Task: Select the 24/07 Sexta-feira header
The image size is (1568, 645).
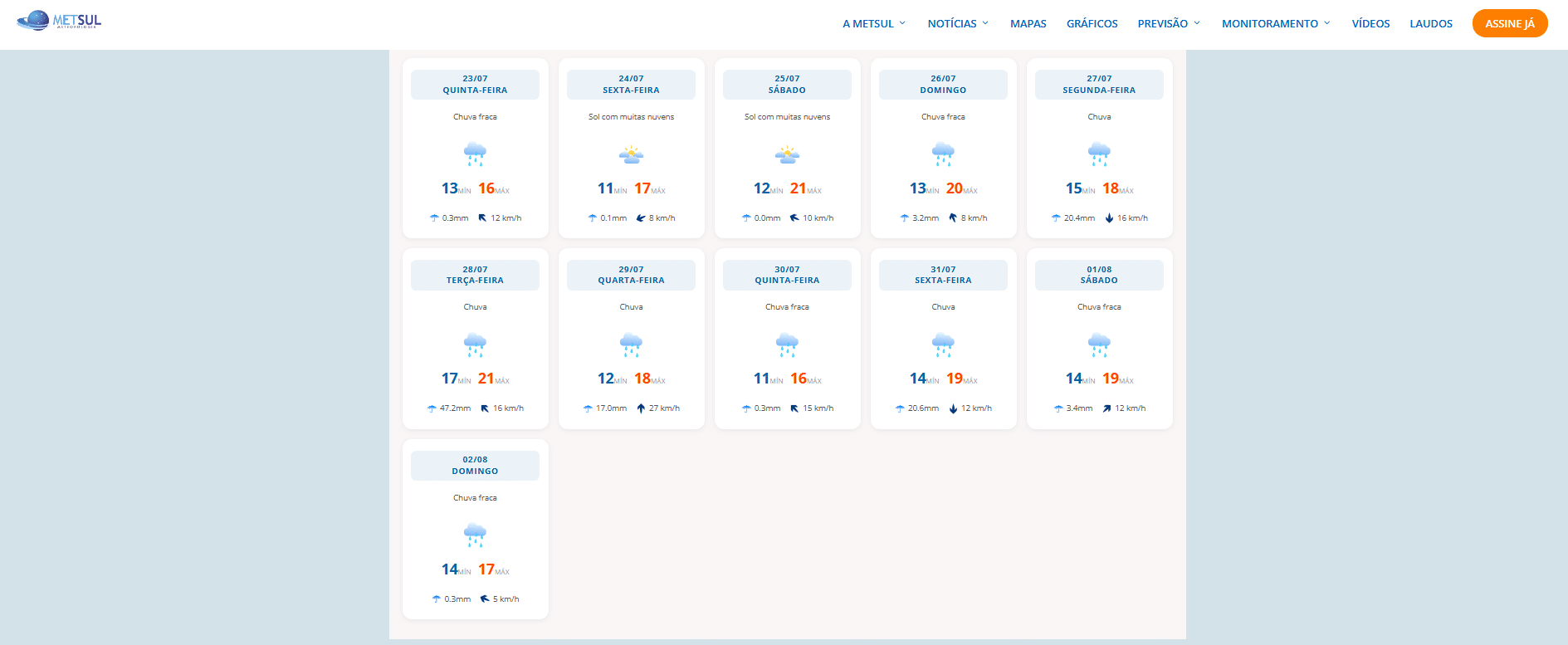Action: (x=631, y=85)
